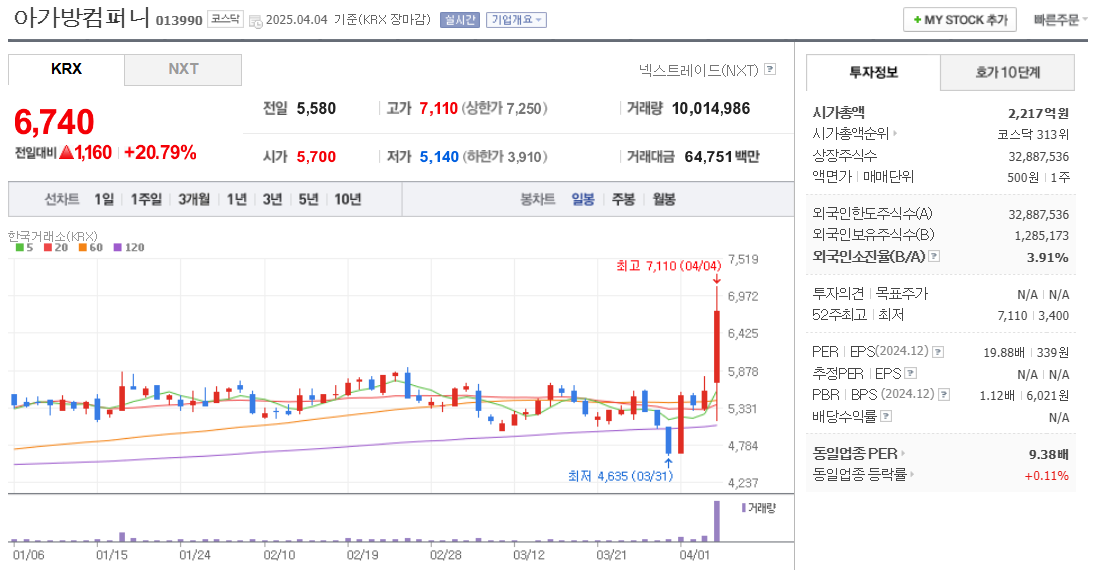Click help icon next to PER EPS(2024.12)
This screenshot has height=570, width=1105.
pyautogui.click(x=938, y=352)
